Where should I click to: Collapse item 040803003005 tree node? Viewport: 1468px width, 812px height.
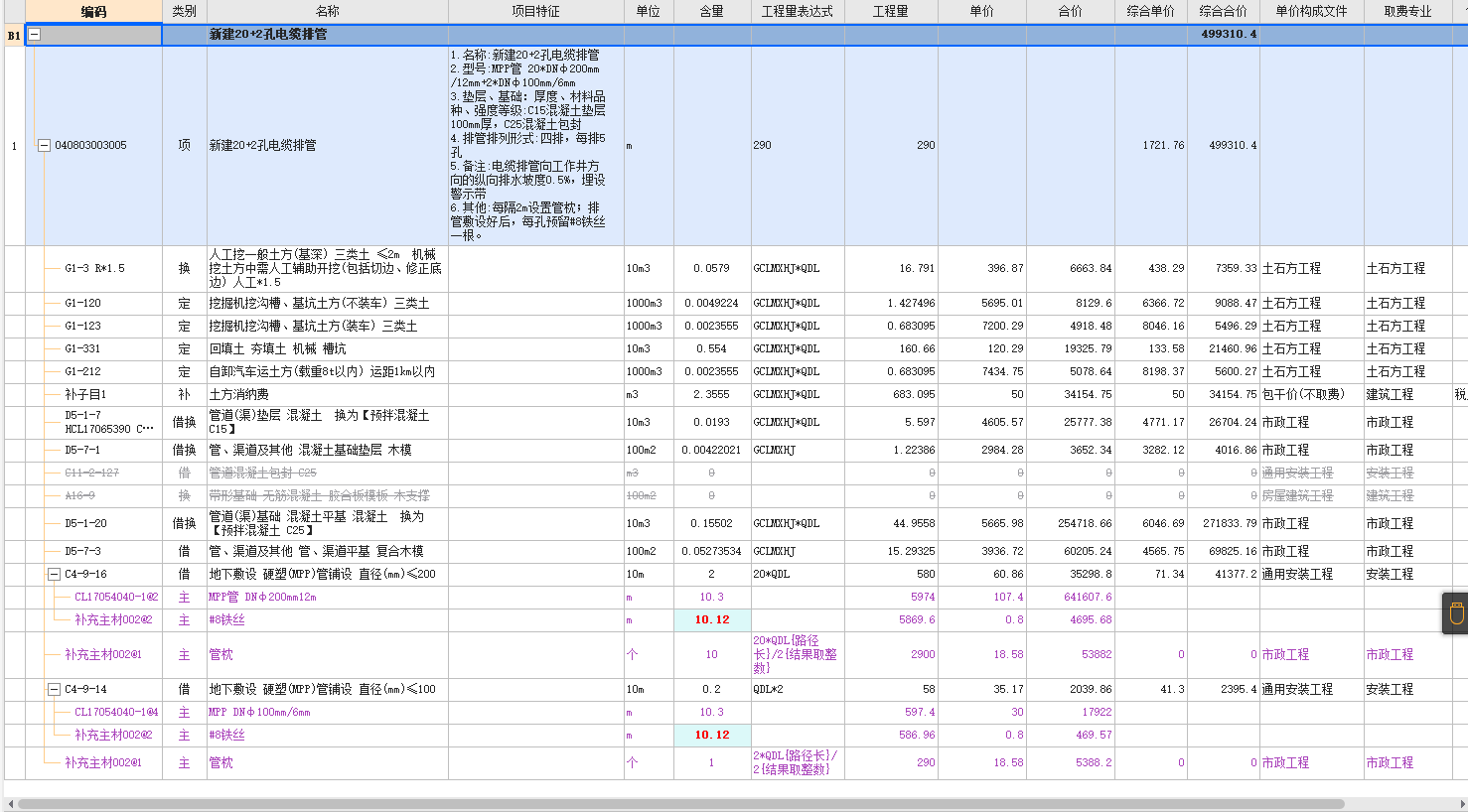tap(44, 145)
